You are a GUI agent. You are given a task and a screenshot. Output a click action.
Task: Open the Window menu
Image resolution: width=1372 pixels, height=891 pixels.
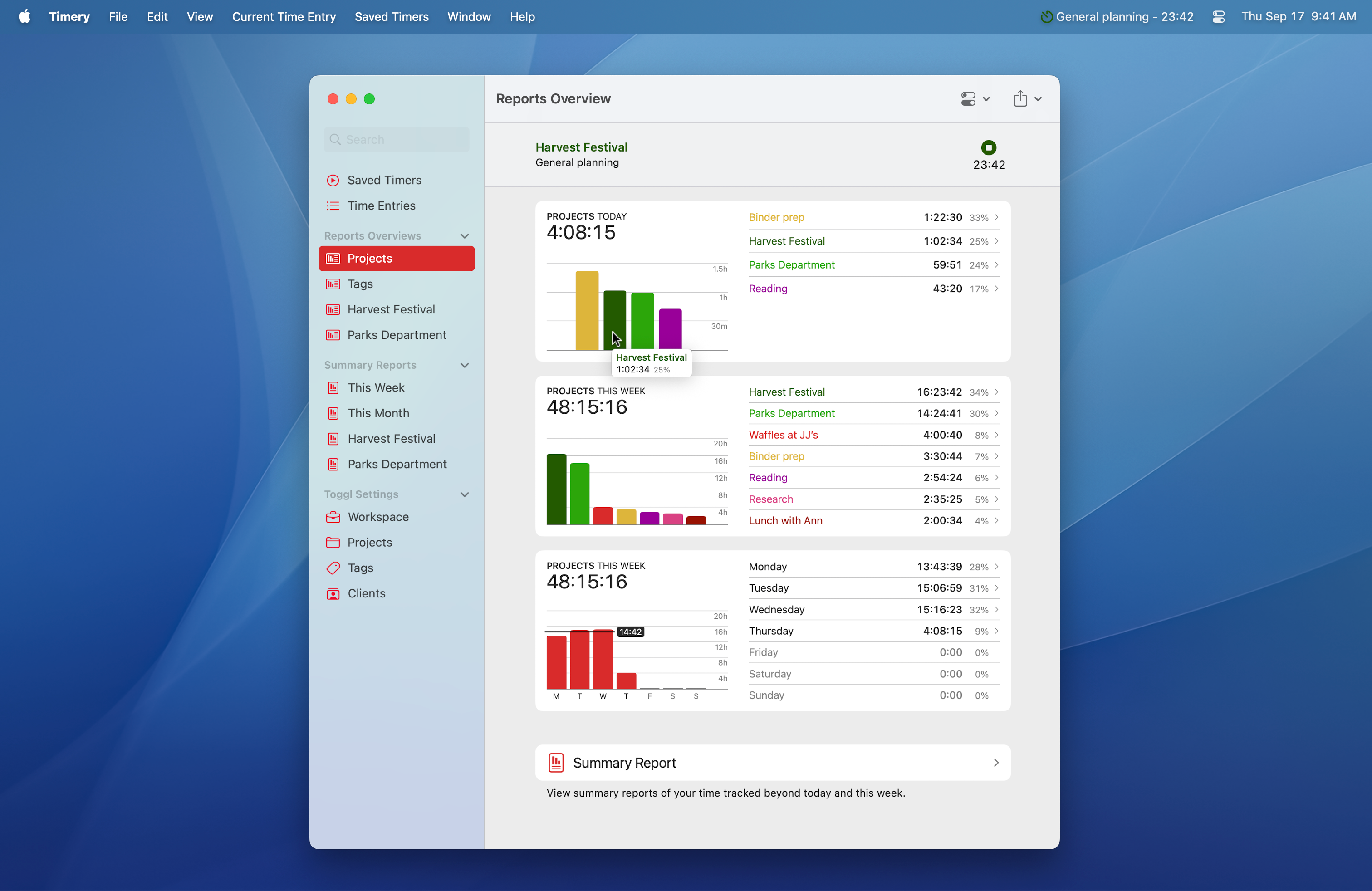[x=469, y=17]
